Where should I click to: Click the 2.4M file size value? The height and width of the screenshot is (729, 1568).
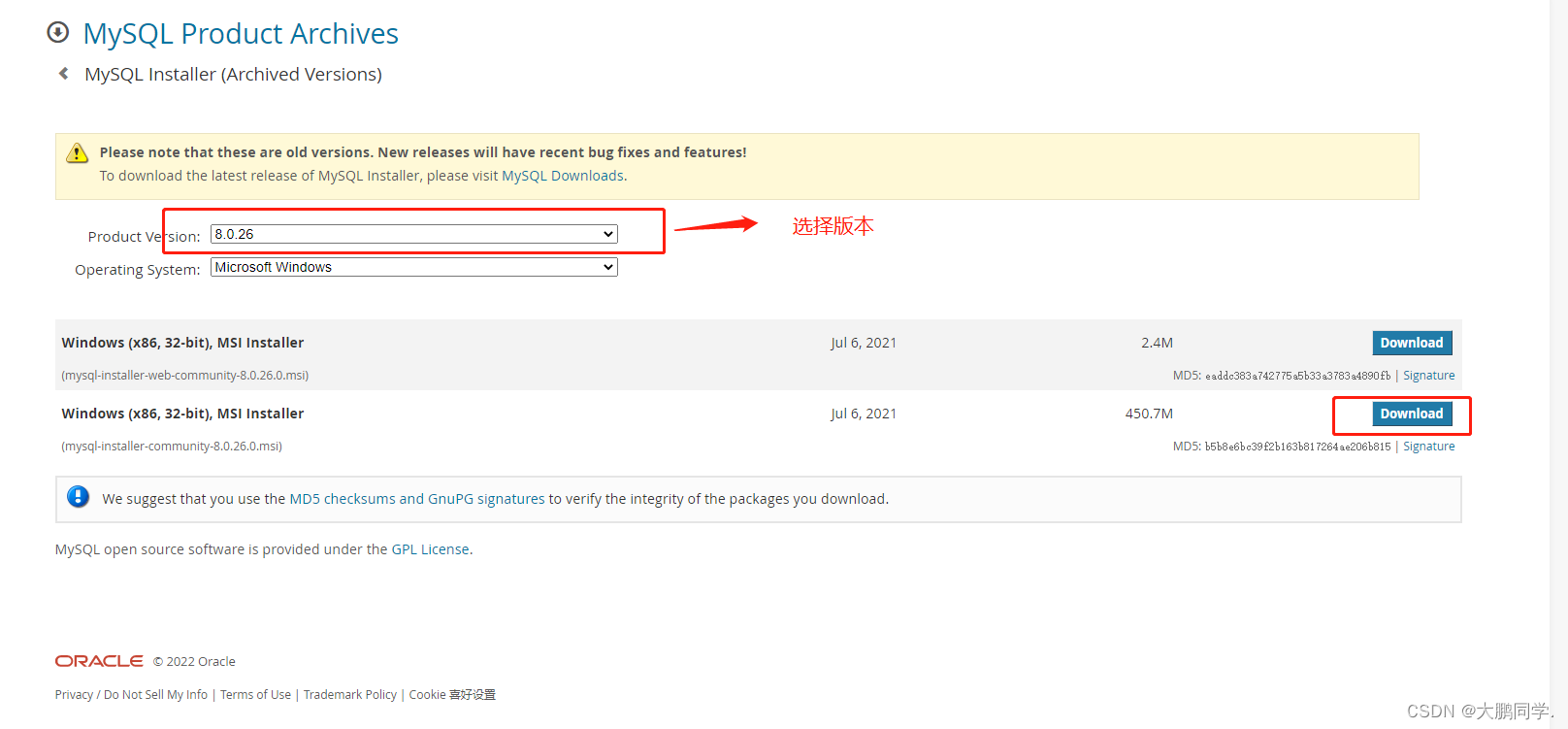(x=1157, y=343)
